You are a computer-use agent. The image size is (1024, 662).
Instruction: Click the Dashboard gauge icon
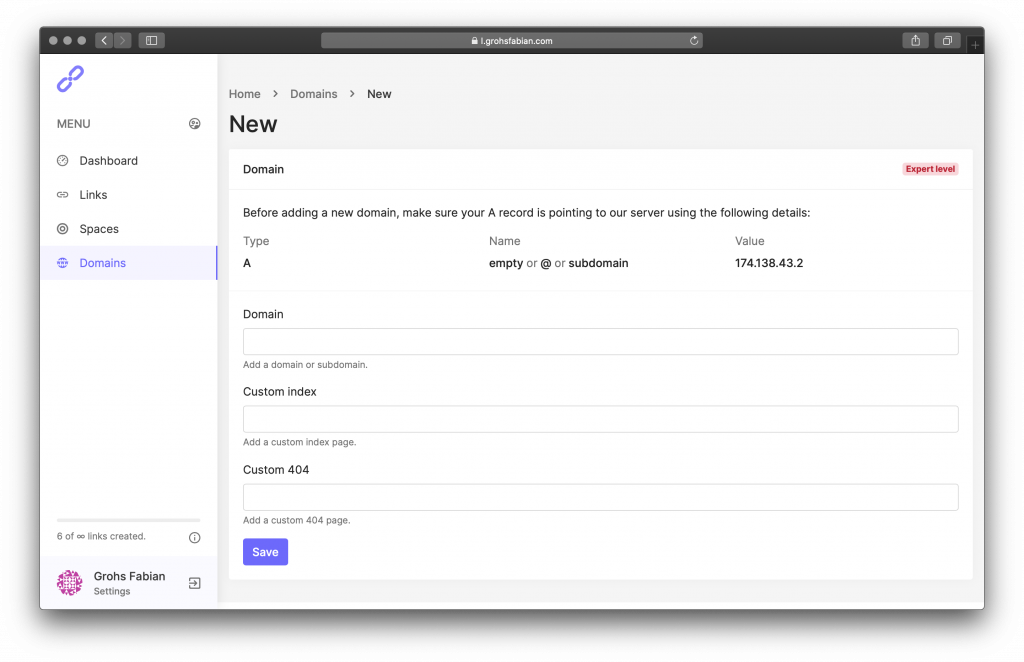[x=63, y=161]
